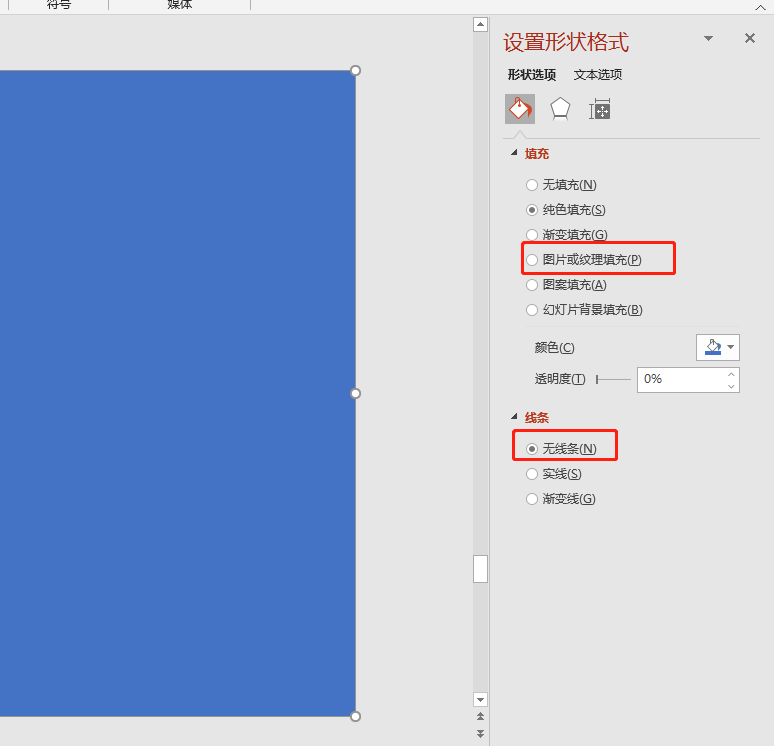
Task: Click the scrollbar down arrow
Action: (x=480, y=699)
